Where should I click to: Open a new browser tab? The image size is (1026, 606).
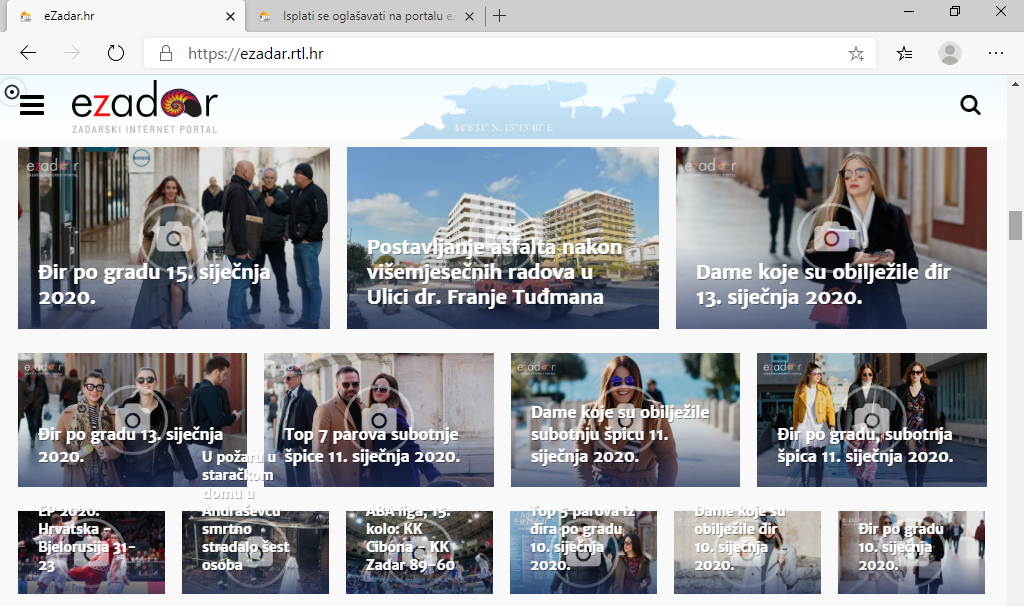(500, 16)
